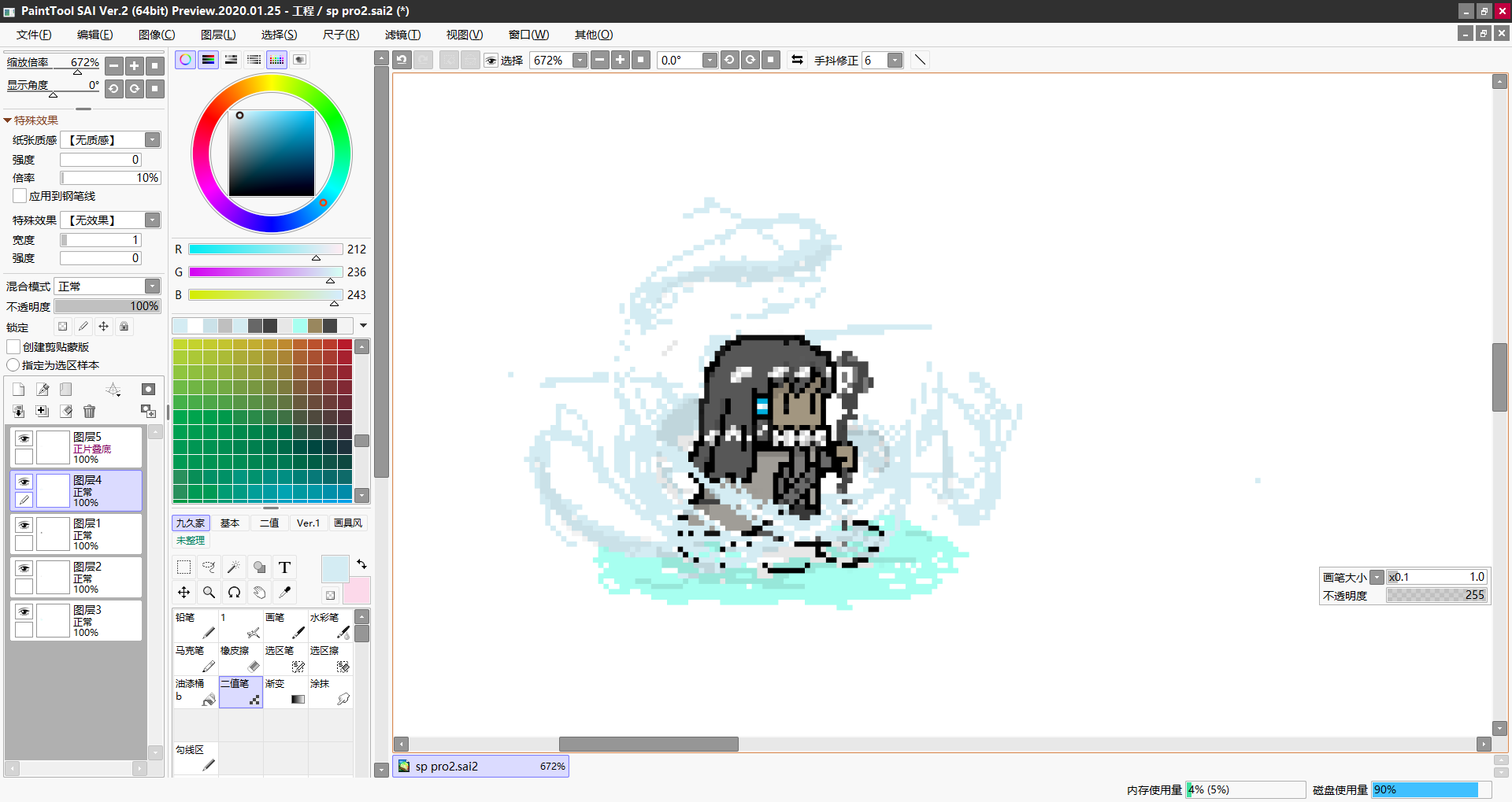
Task: Adjust the 不透明度 layer opacity slider
Action: 107,306
